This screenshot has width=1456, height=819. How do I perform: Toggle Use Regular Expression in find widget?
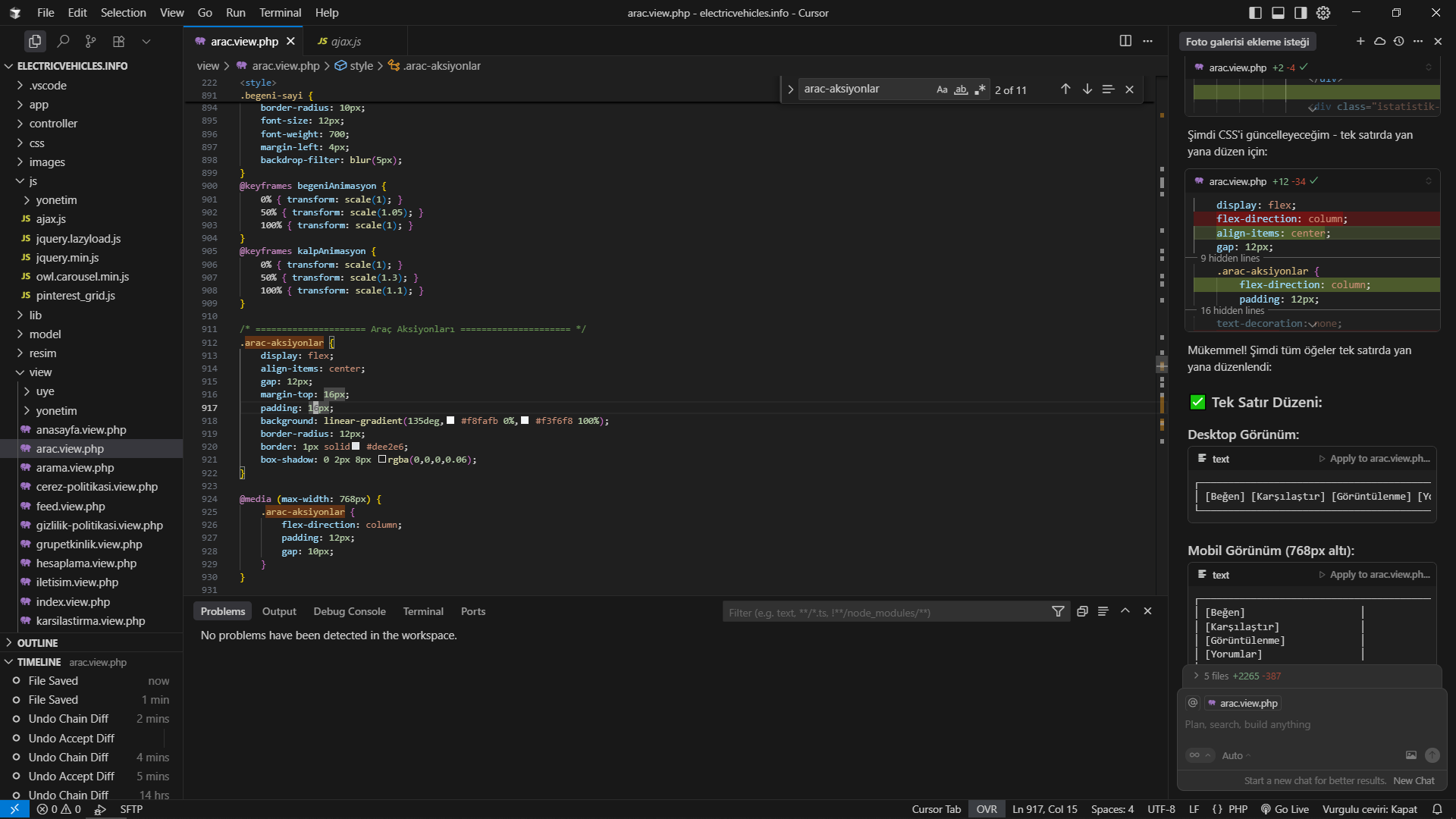coord(980,89)
